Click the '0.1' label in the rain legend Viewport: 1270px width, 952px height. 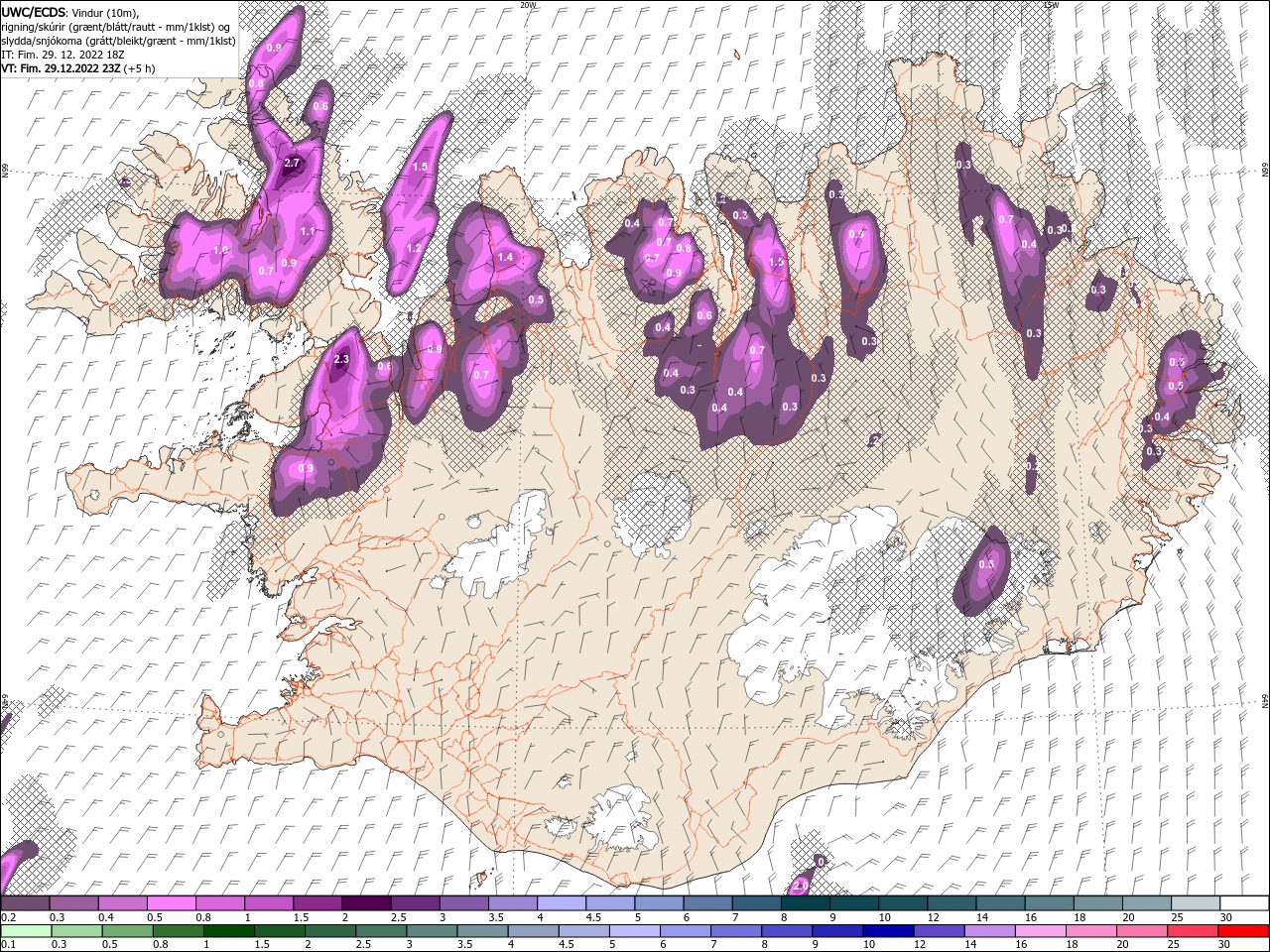(8, 945)
